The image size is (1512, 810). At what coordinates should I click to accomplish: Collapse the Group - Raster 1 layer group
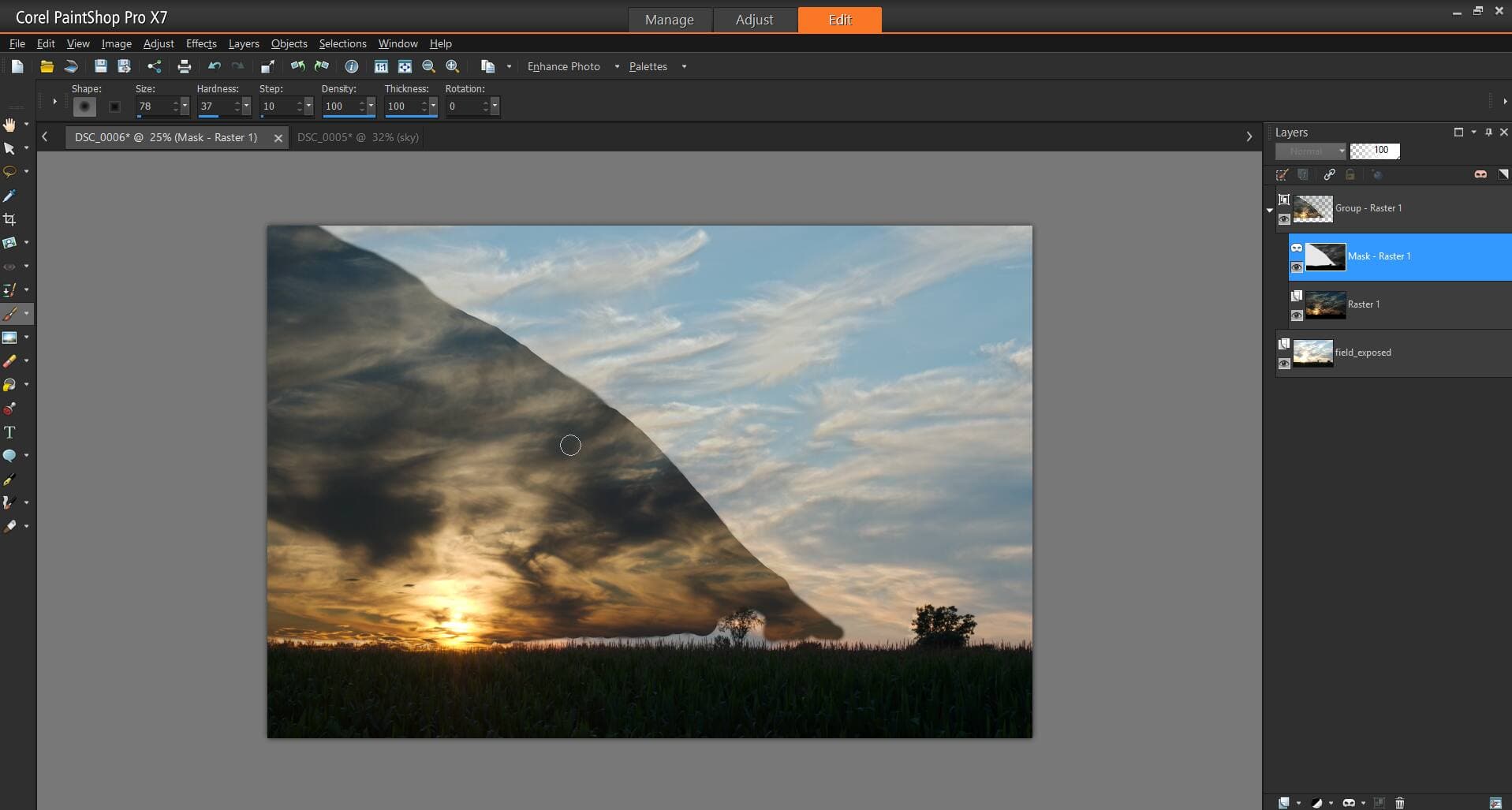click(1269, 210)
